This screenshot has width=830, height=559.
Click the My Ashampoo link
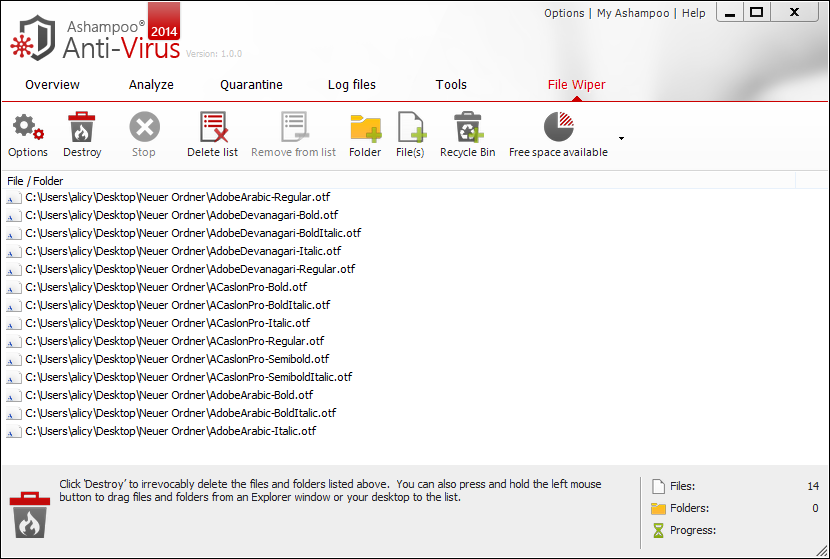pyautogui.click(x=635, y=13)
